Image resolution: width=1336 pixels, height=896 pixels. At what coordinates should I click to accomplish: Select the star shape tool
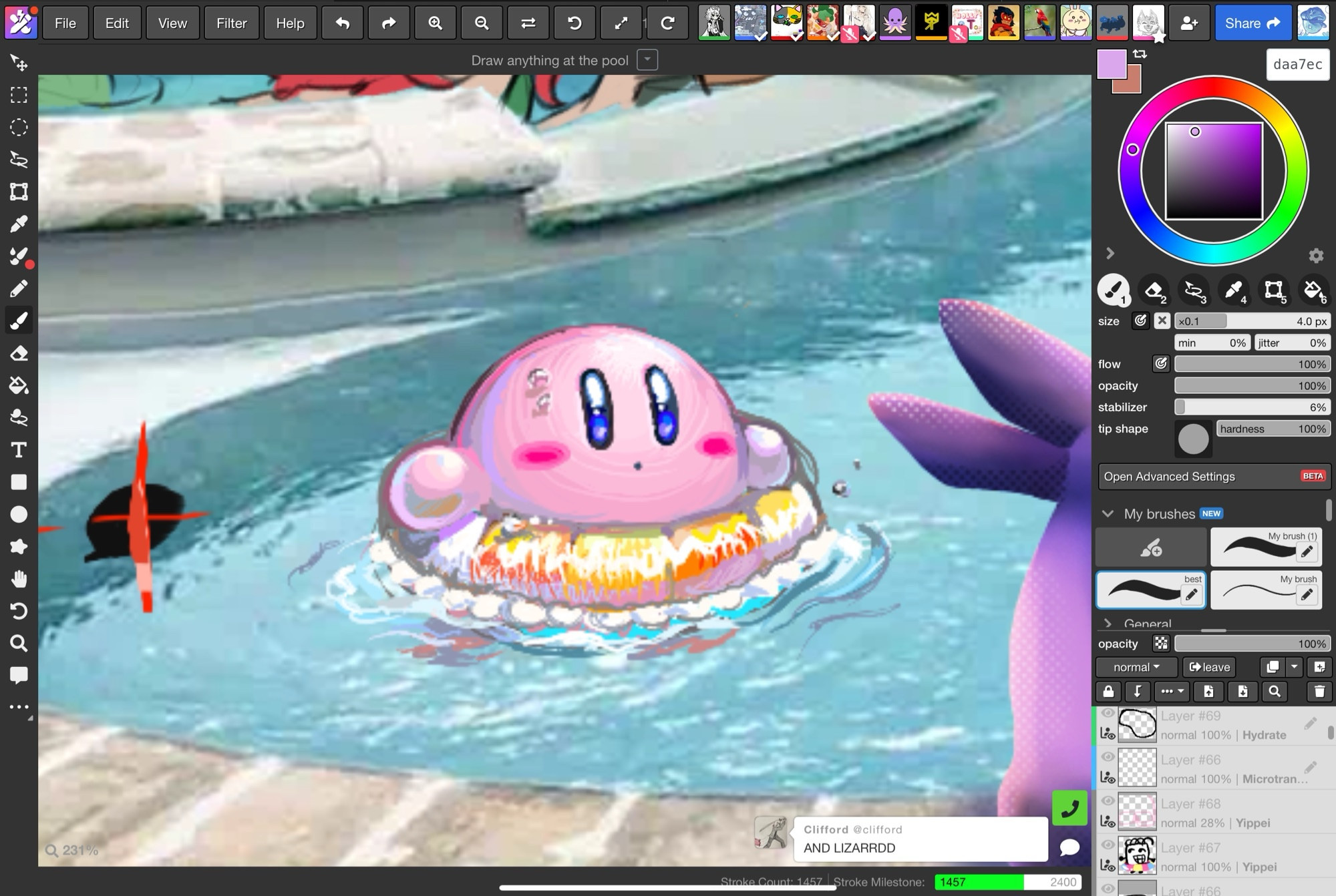tap(19, 546)
